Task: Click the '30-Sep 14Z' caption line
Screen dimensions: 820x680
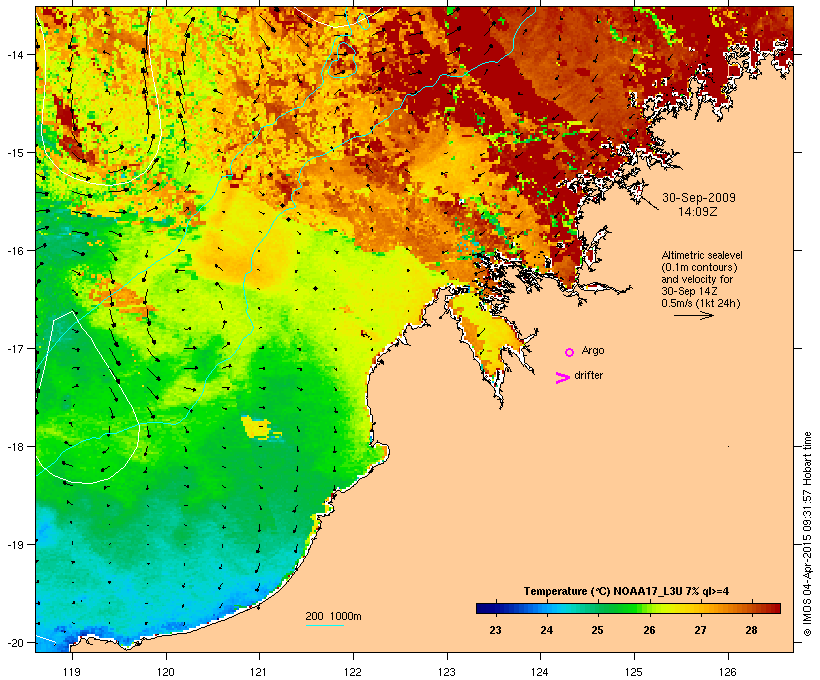Action: 689,291
